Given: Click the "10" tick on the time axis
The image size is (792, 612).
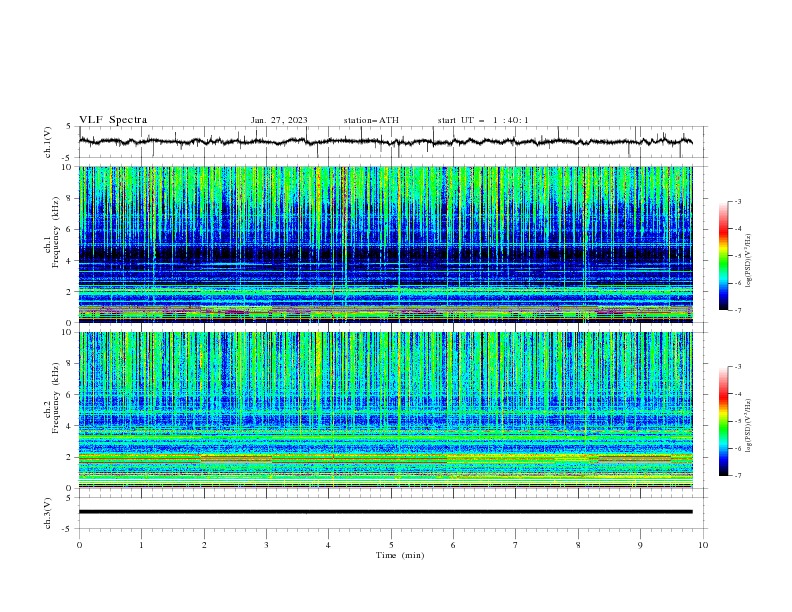Looking at the screenshot, I should point(703,545).
